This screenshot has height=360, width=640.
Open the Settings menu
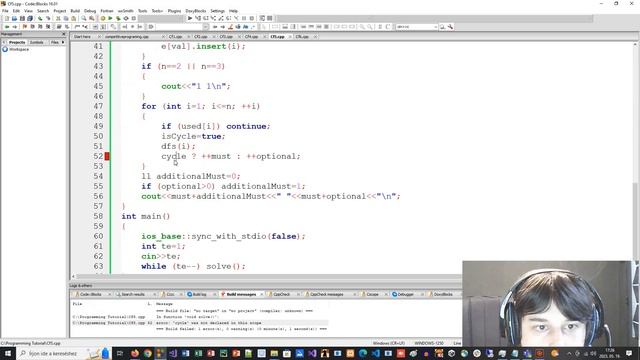click(217, 11)
